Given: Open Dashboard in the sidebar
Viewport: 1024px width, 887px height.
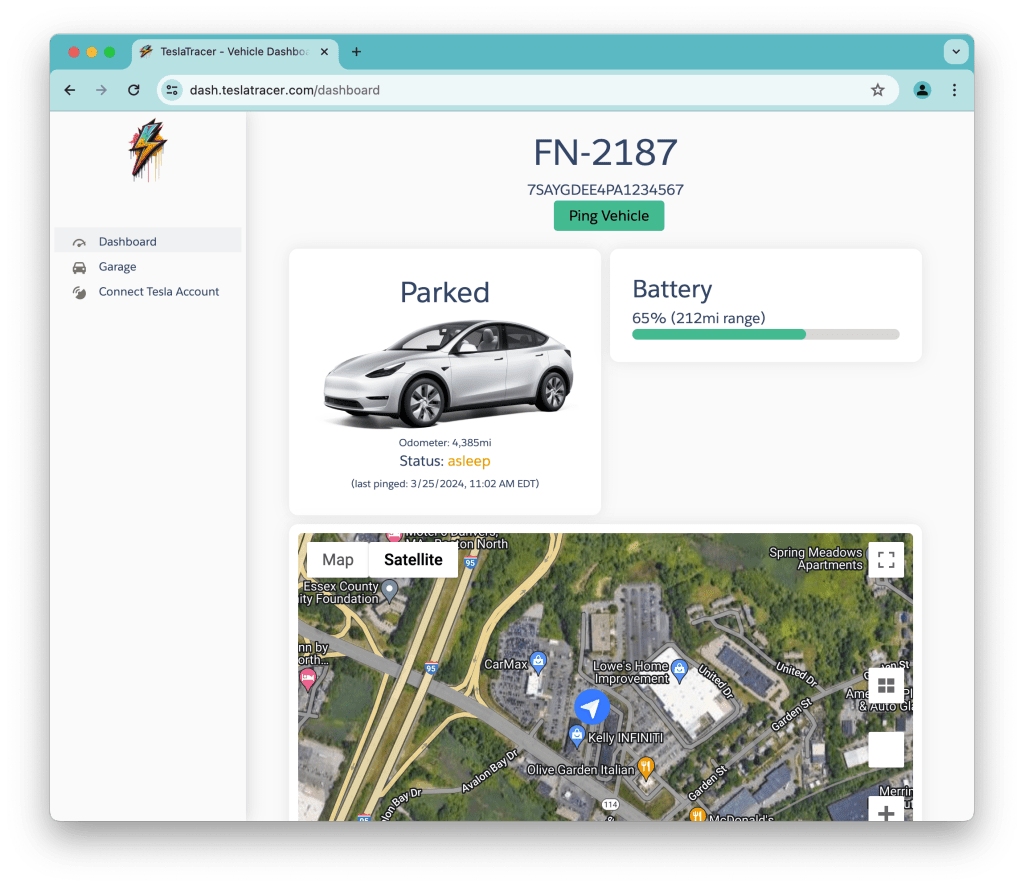Looking at the screenshot, I should pos(127,242).
